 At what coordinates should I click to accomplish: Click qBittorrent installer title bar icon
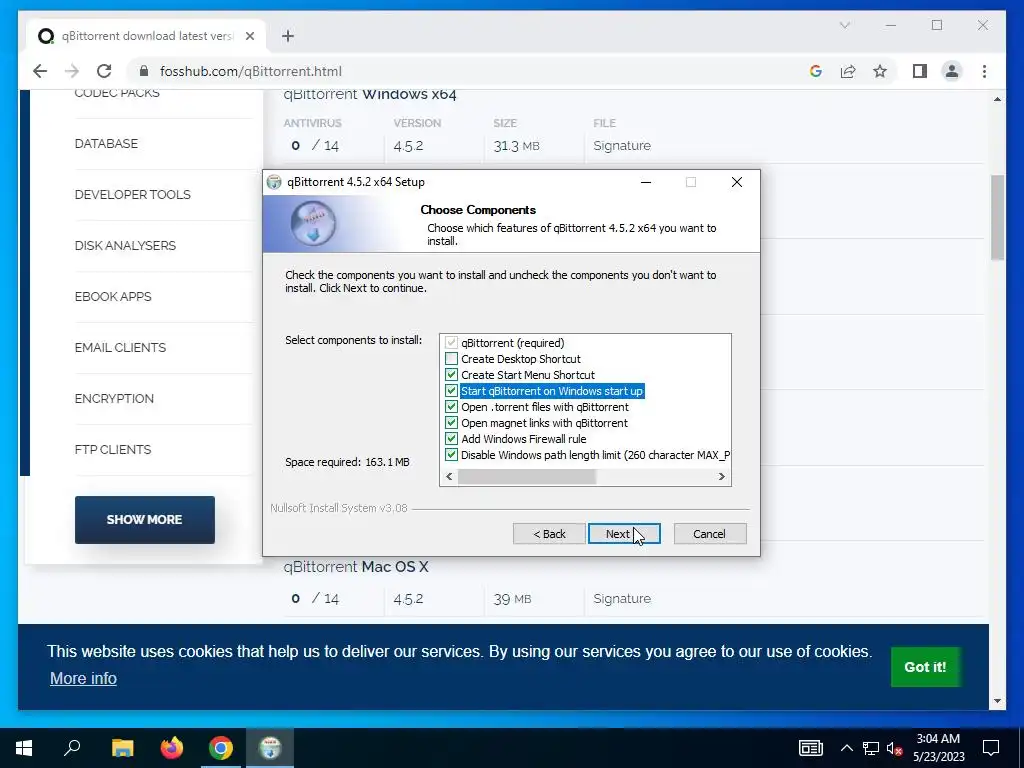point(274,182)
